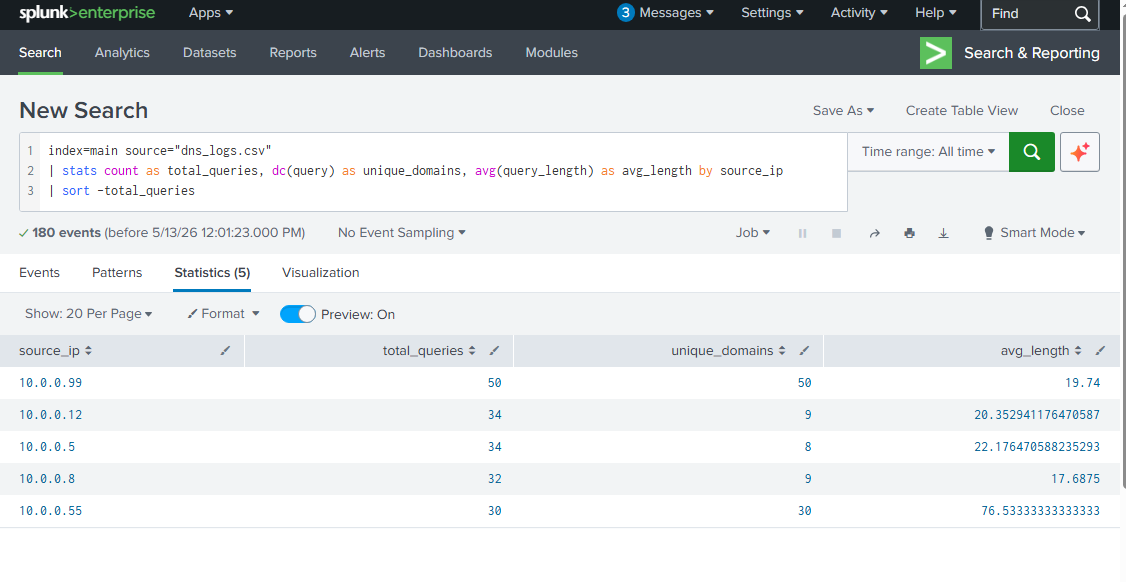Open the Reports nav tab
The width and height of the screenshot is (1126, 582).
[x=293, y=53]
